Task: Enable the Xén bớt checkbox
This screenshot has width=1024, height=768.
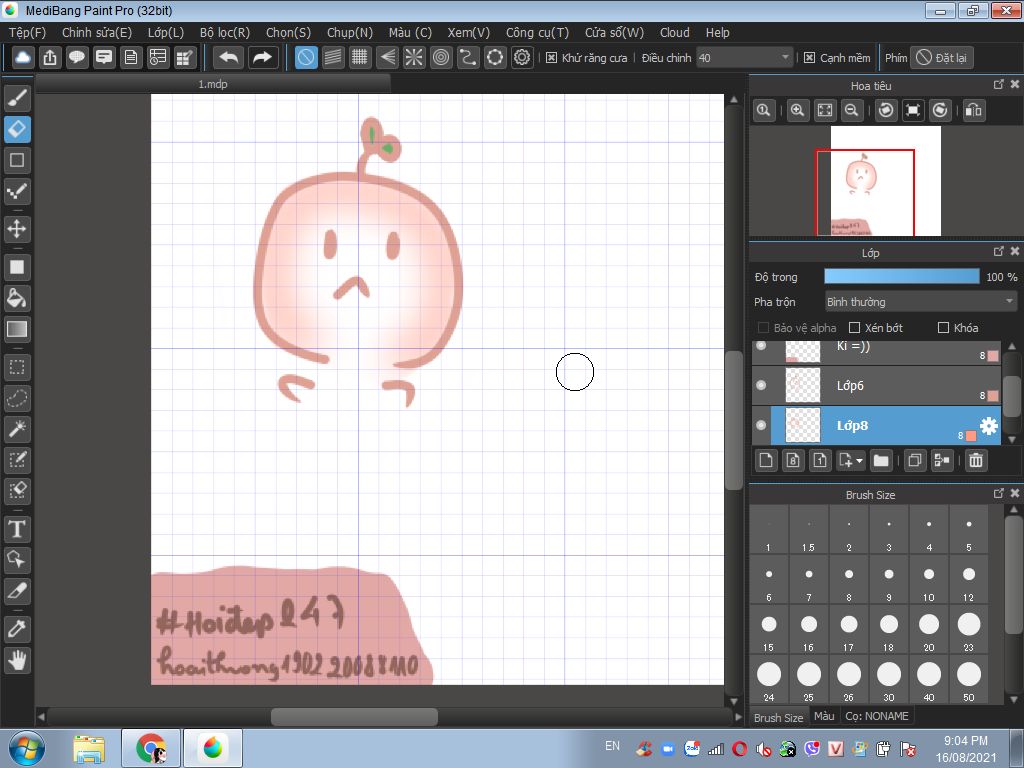Action: point(854,327)
